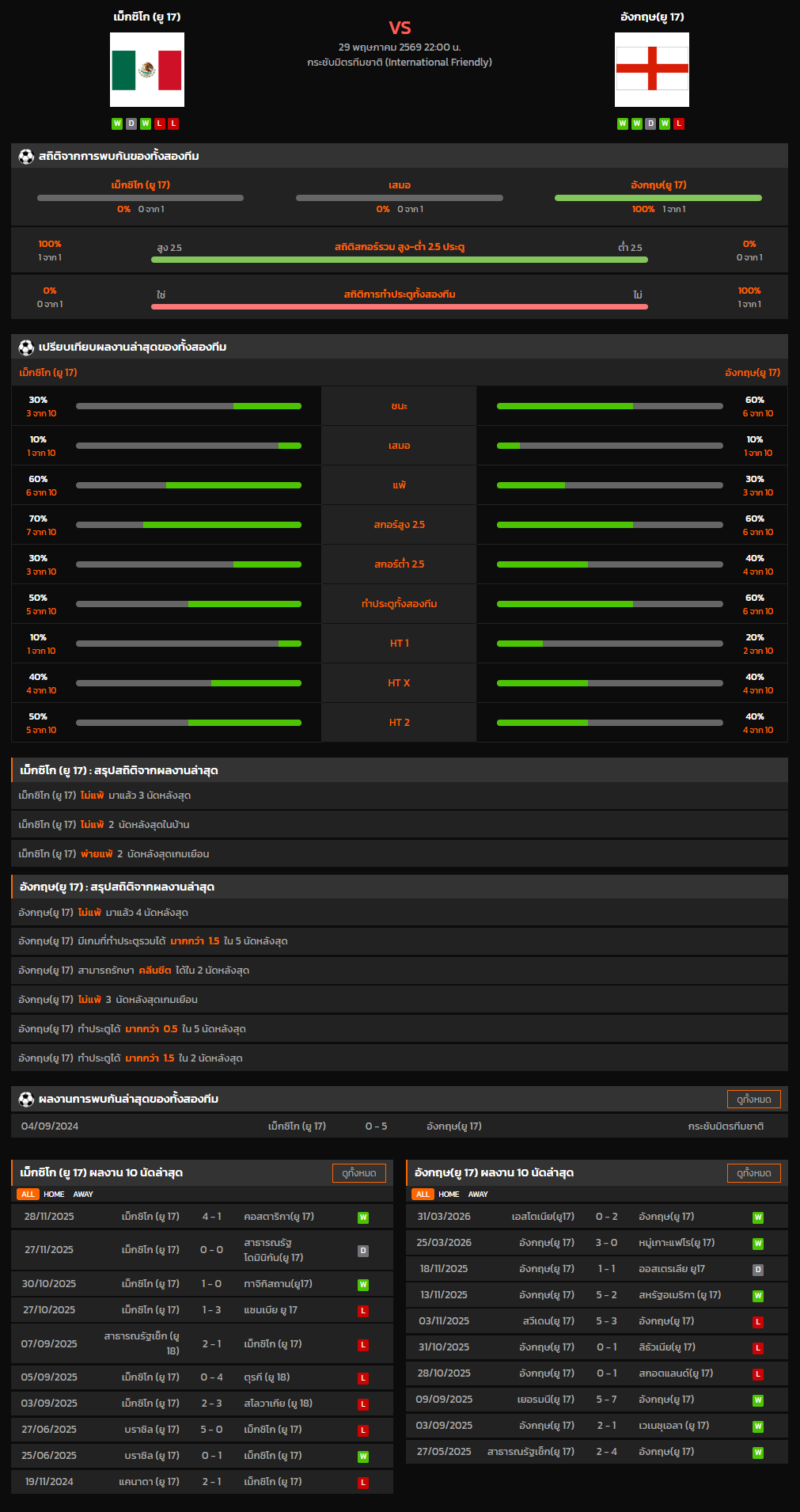Click W badge for 25/03/2026 England match

(x=758, y=1244)
